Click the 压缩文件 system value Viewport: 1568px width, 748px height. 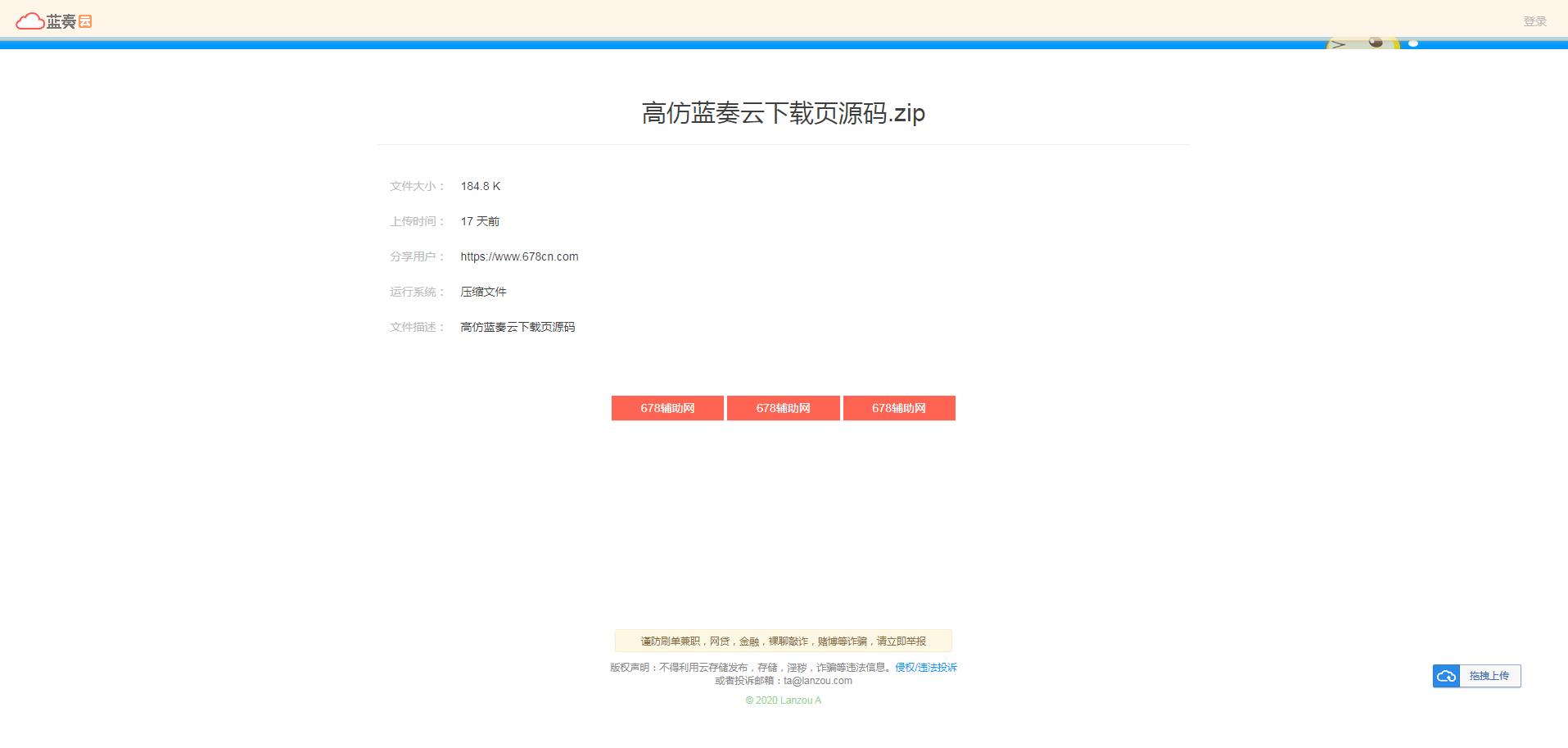click(x=483, y=292)
